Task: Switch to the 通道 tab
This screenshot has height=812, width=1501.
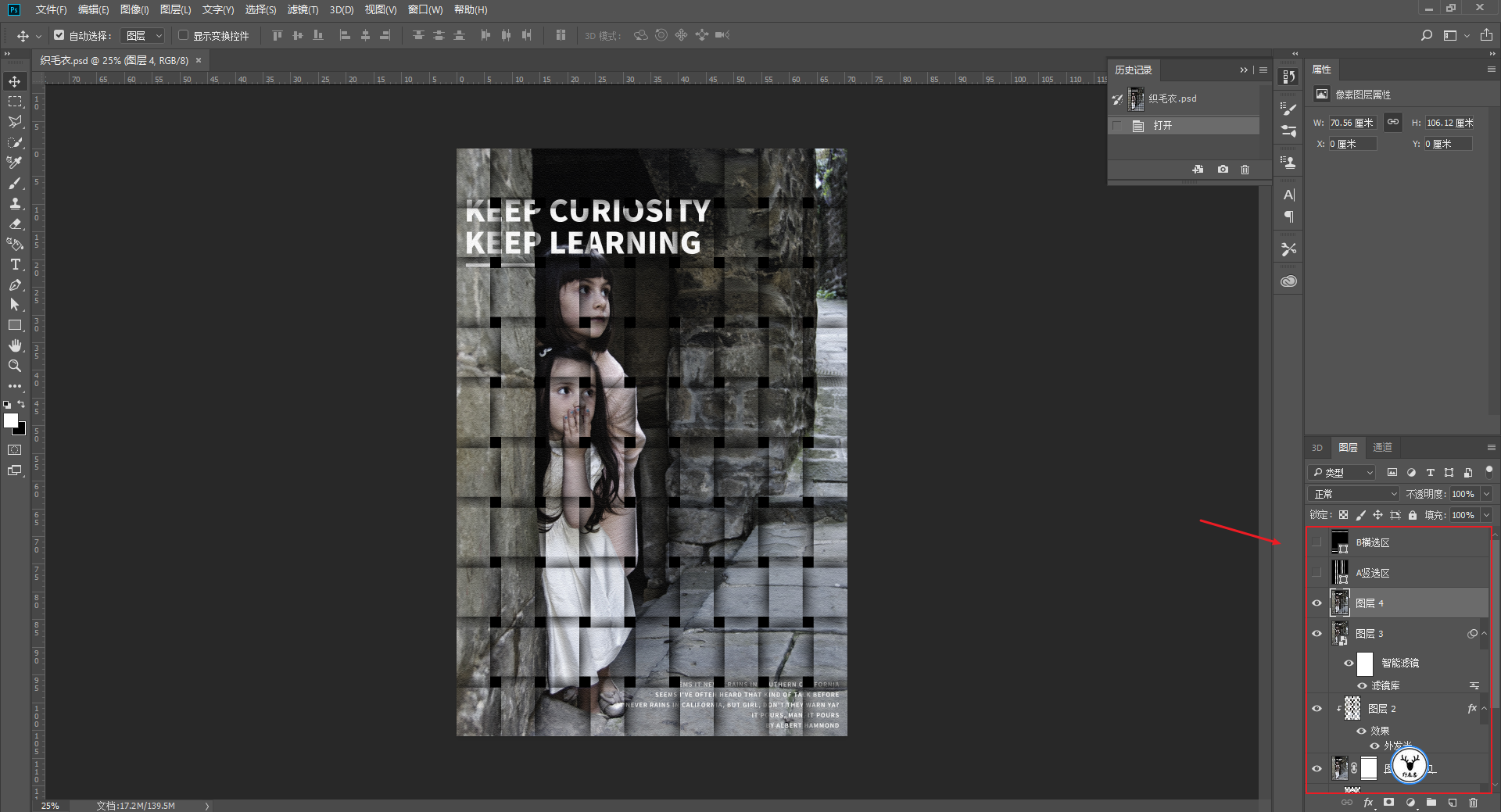Action: pyautogui.click(x=1382, y=447)
